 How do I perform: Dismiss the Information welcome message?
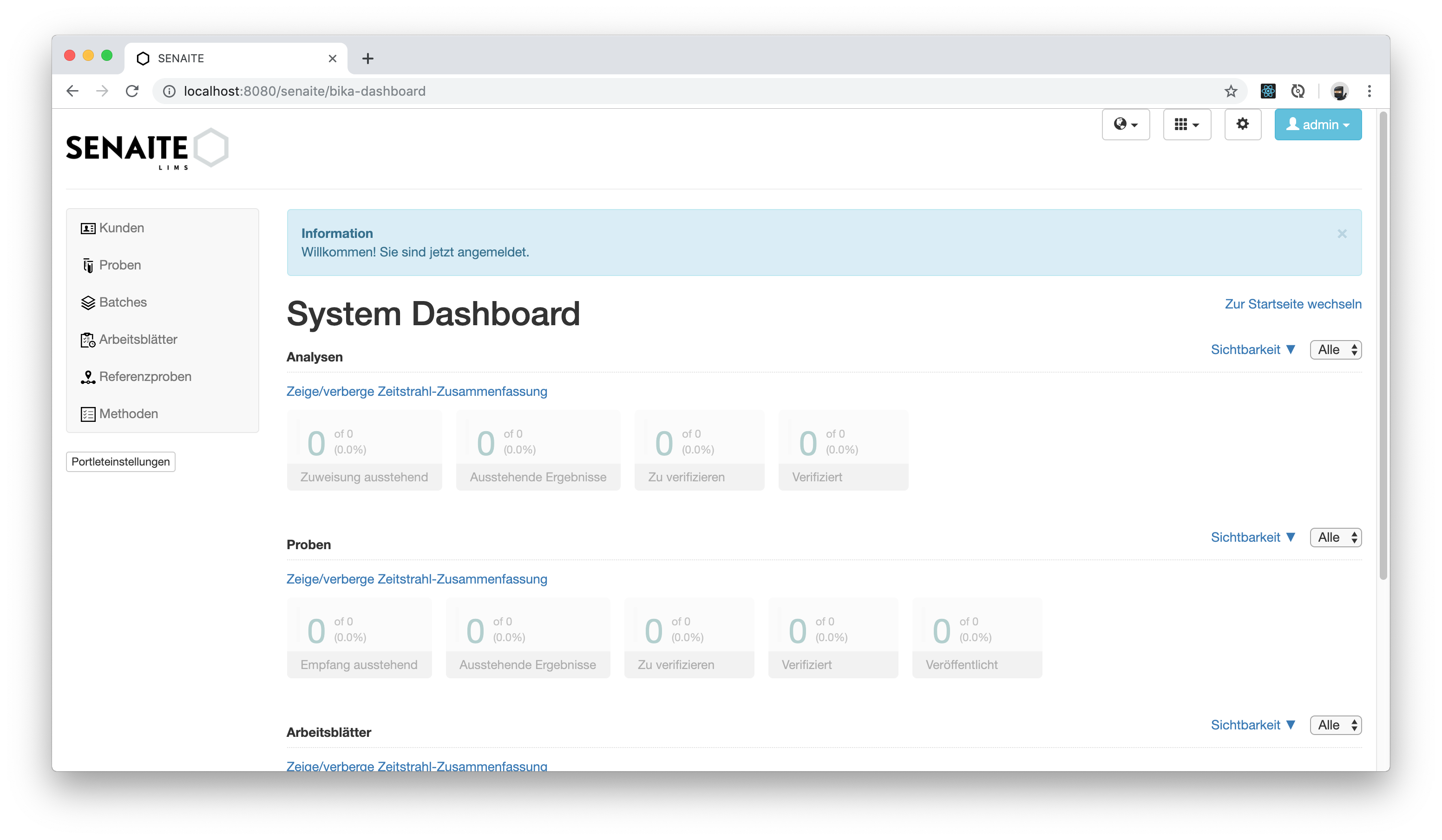[1342, 233]
